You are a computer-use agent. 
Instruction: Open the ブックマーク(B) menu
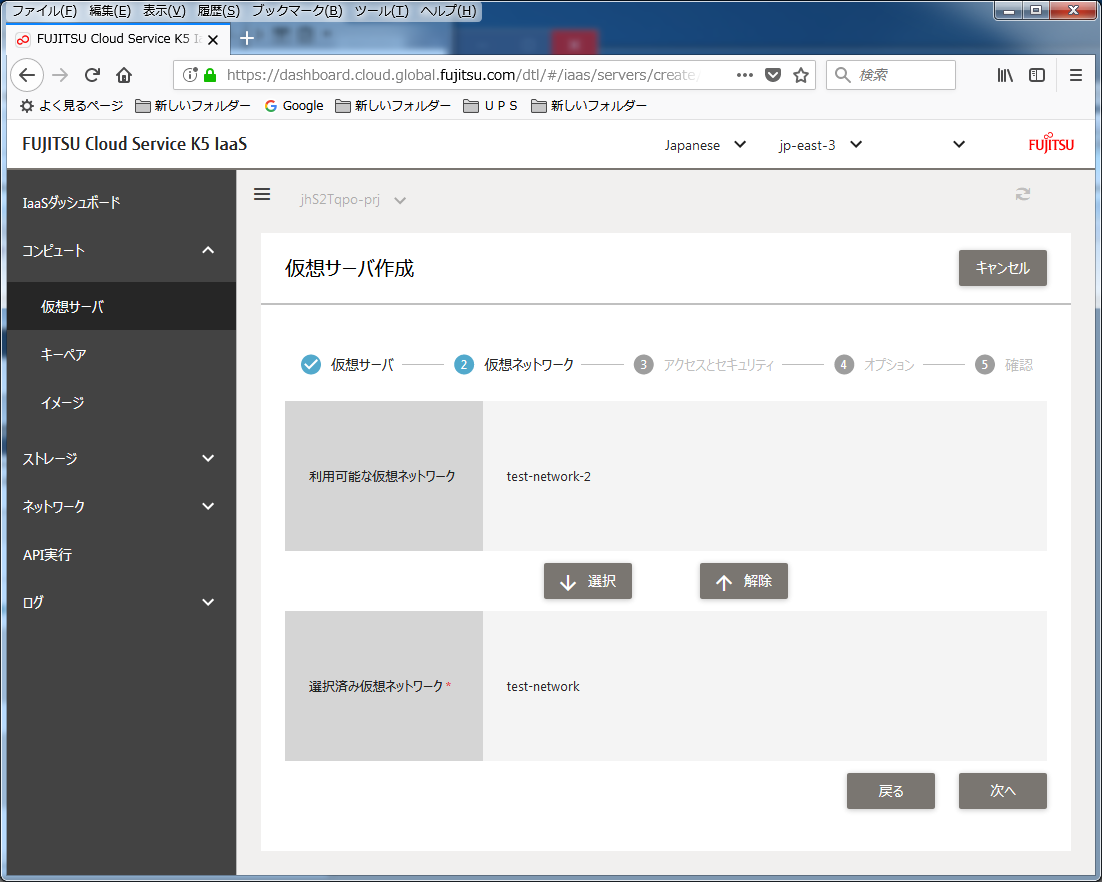pyautogui.click(x=297, y=11)
